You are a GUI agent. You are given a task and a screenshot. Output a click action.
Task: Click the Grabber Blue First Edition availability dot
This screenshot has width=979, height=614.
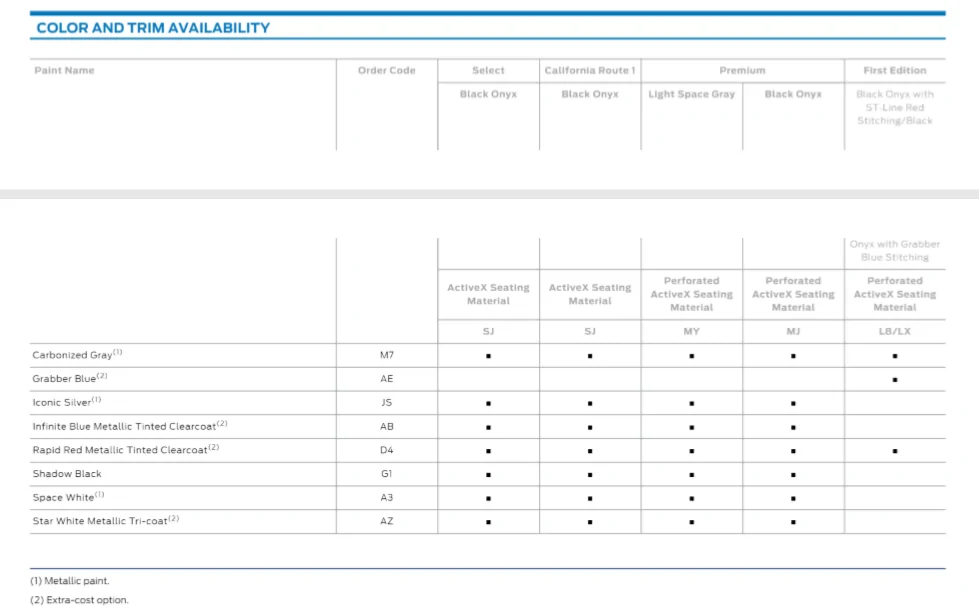pyautogui.click(x=895, y=380)
